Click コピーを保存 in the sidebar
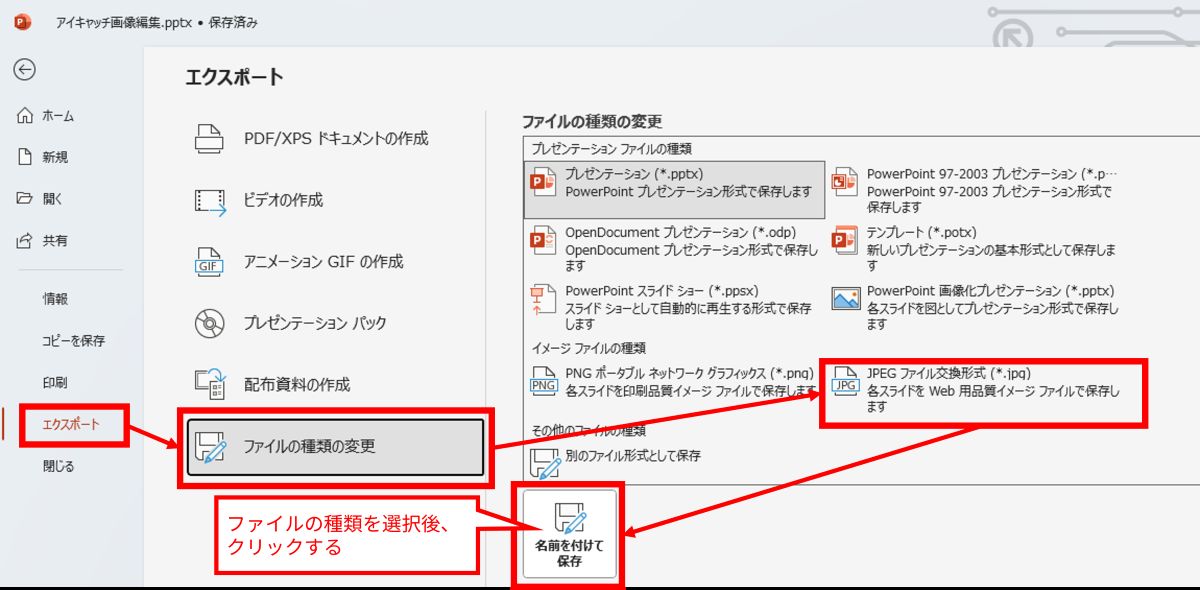 click(x=73, y=341)
